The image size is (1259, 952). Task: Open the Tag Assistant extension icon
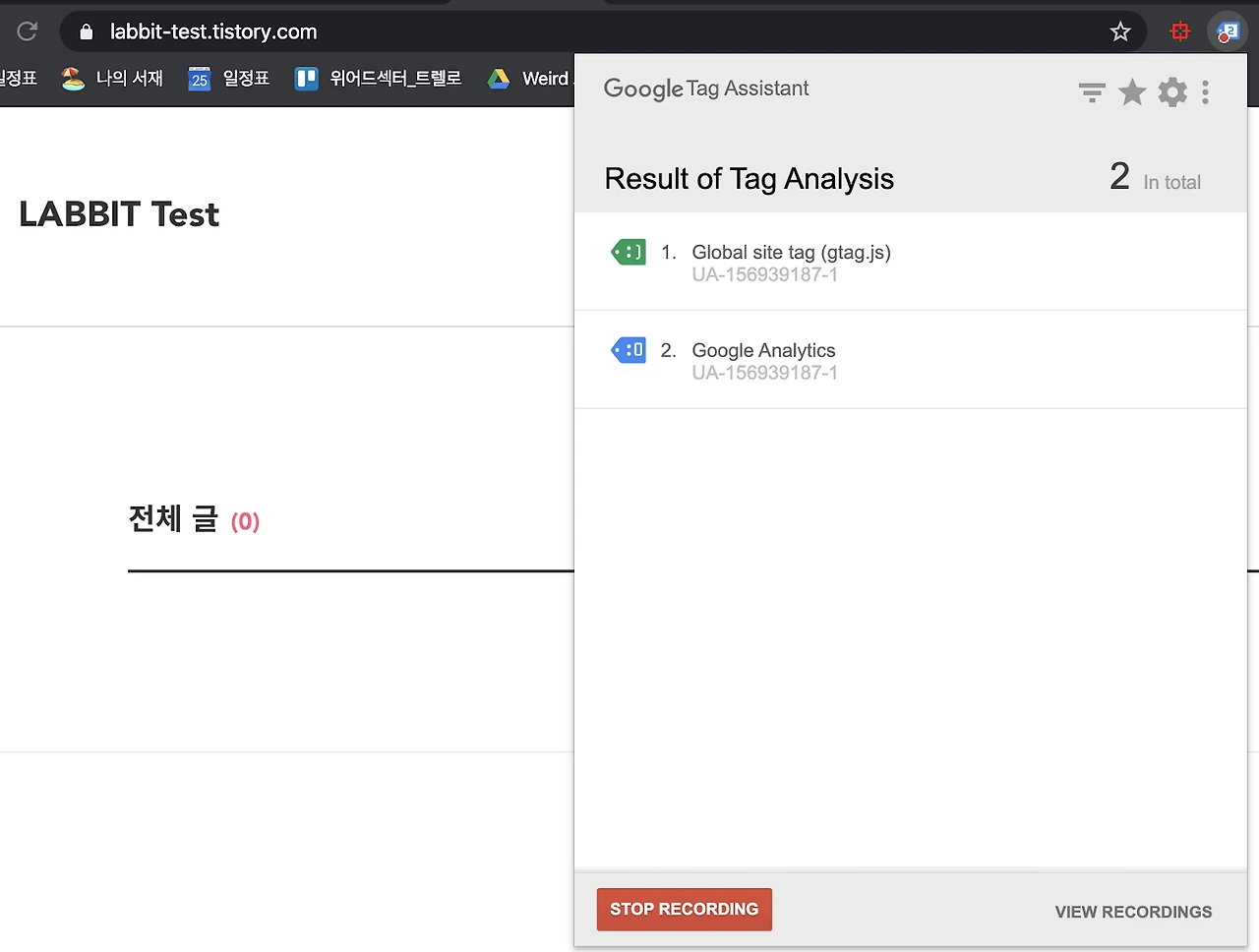pyautogui.click(x=1227, y=31)
